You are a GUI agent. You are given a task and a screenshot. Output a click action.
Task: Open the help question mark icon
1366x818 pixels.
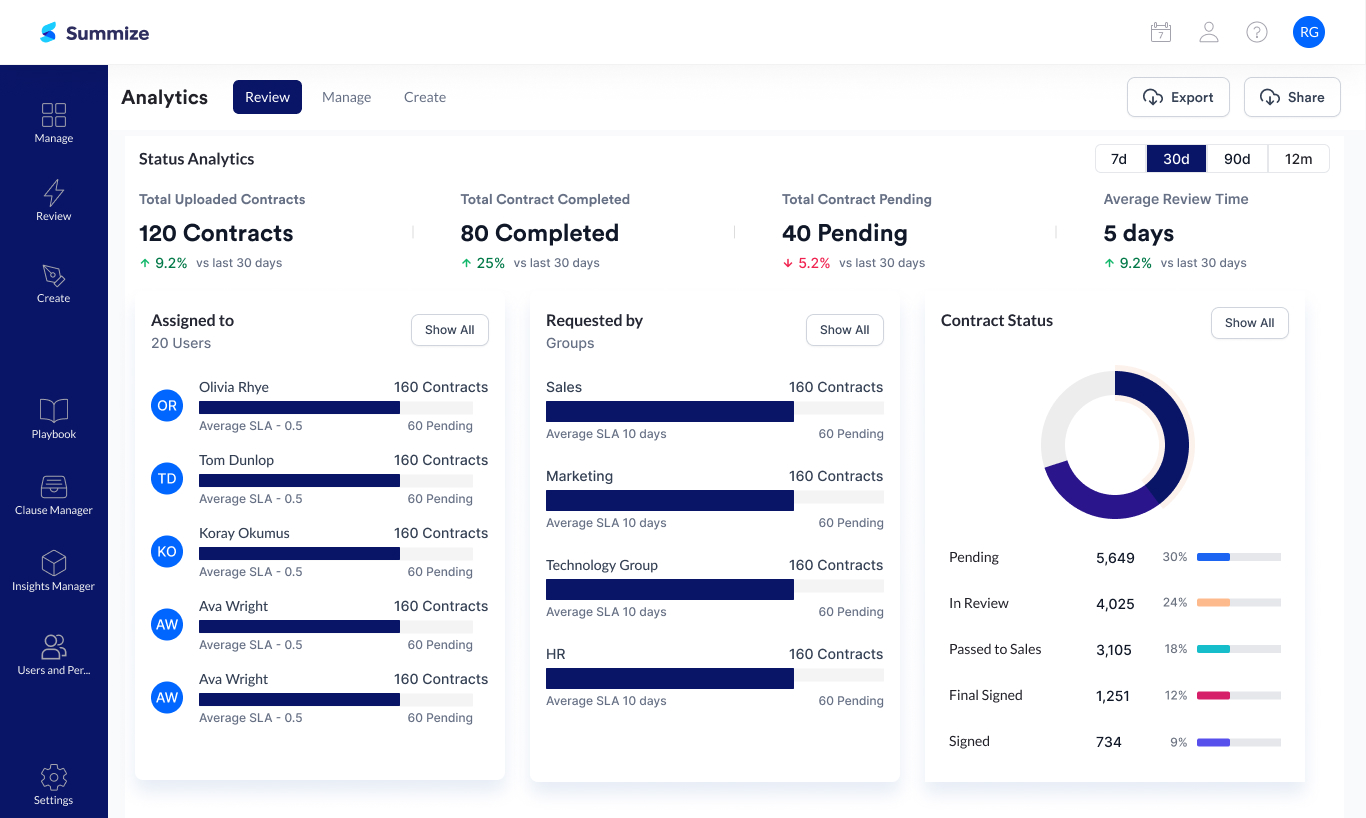pos(1257,32)
